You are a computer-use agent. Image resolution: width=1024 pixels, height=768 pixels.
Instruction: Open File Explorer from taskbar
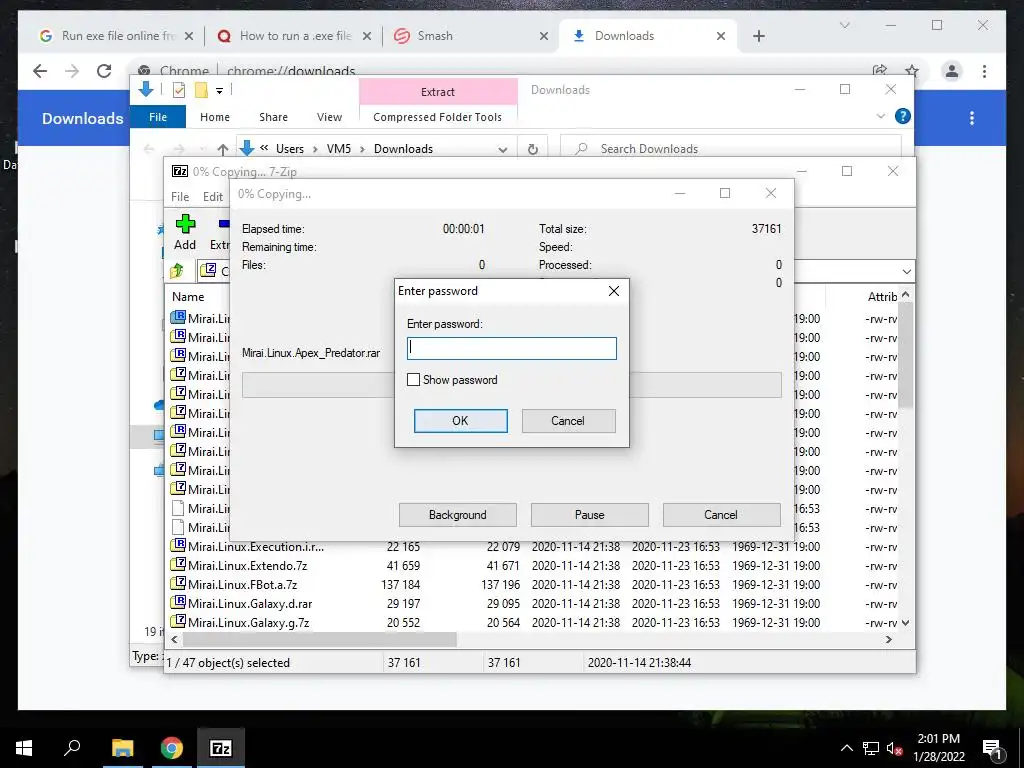click(x=122, y=748)
